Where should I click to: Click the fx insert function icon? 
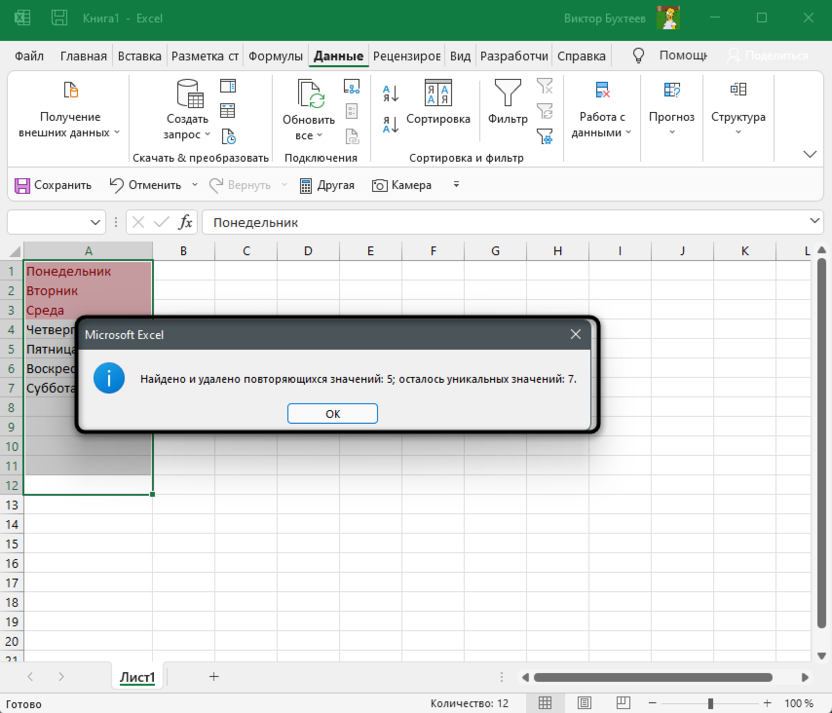click(x=185, y=222)
